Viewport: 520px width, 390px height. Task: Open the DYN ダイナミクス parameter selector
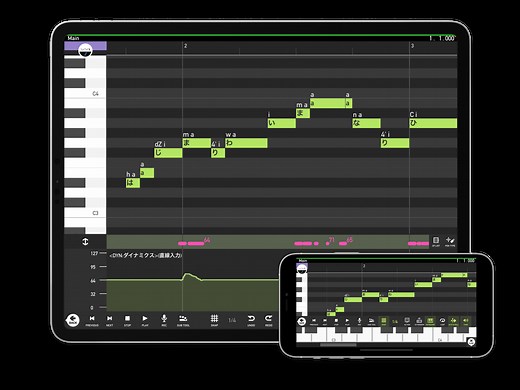[x=145, y=255]
